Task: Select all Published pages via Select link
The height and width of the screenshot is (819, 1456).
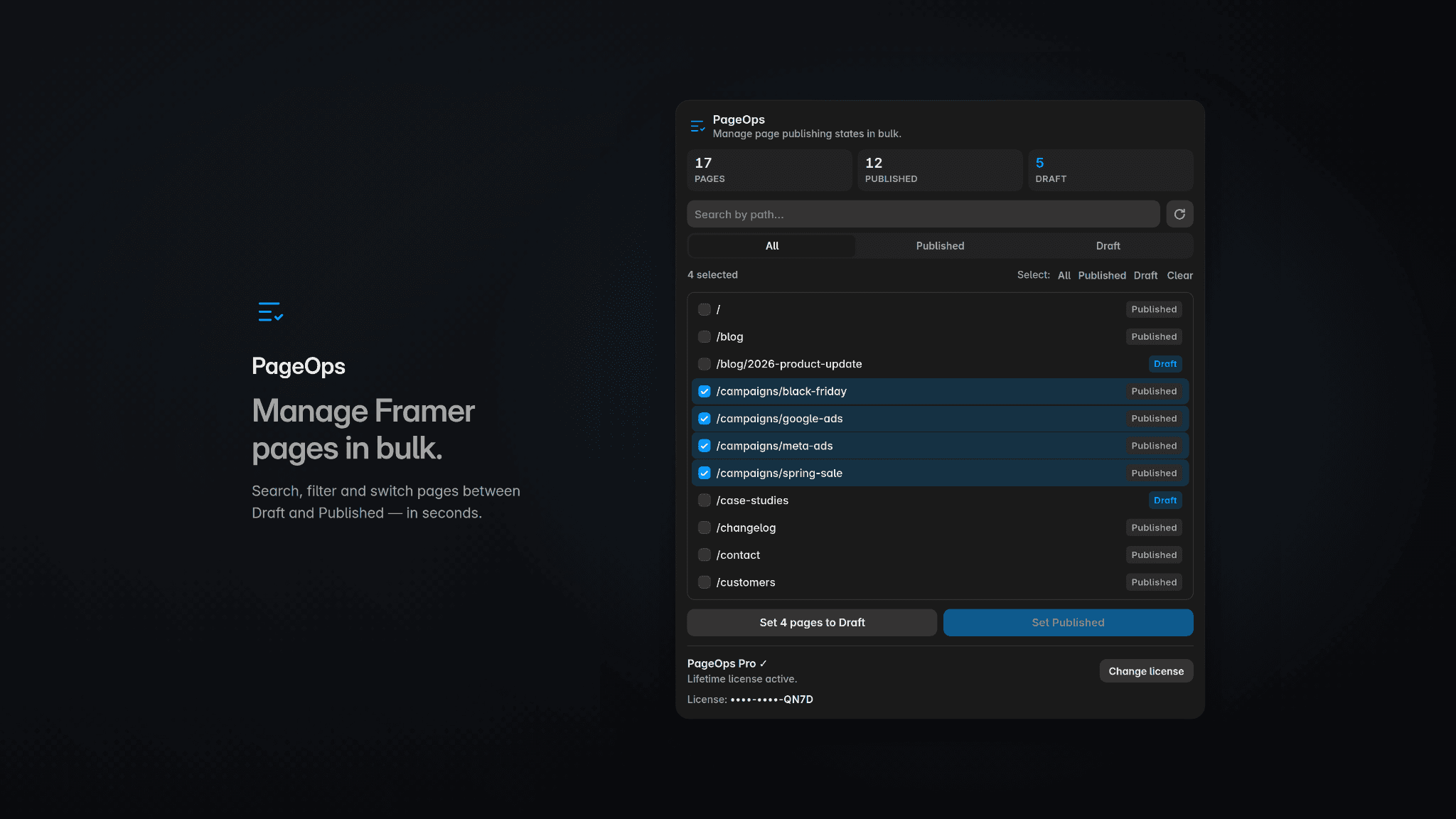Action: click(1102, 275)
